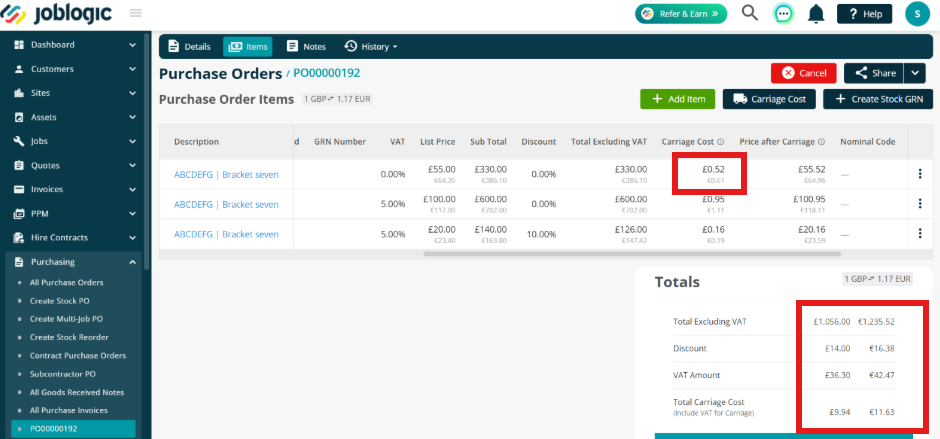940x439 pixels.
Task: Open All Goods Received Notes
Action: 77,392
